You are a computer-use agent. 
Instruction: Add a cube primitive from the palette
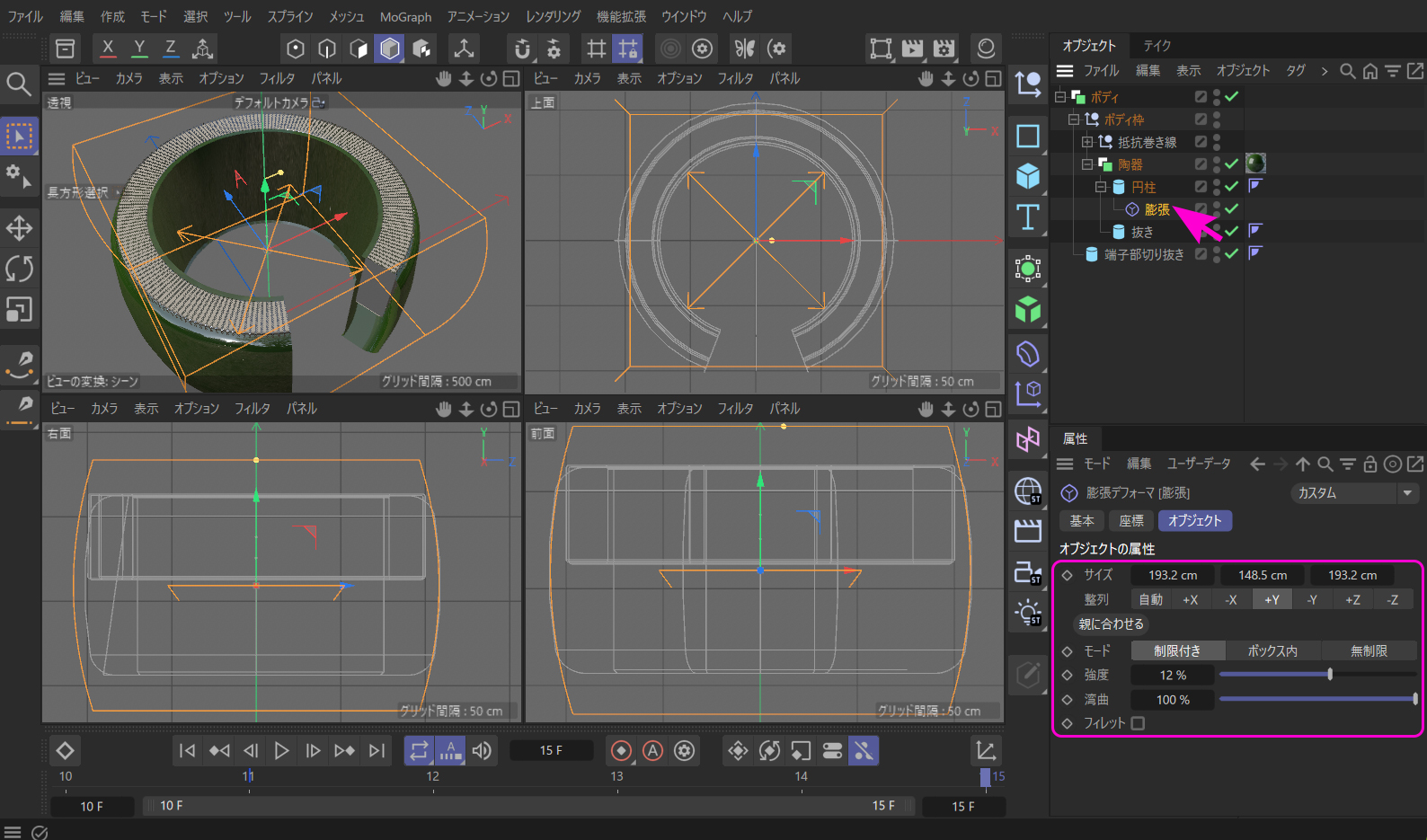click(1028, 176)
